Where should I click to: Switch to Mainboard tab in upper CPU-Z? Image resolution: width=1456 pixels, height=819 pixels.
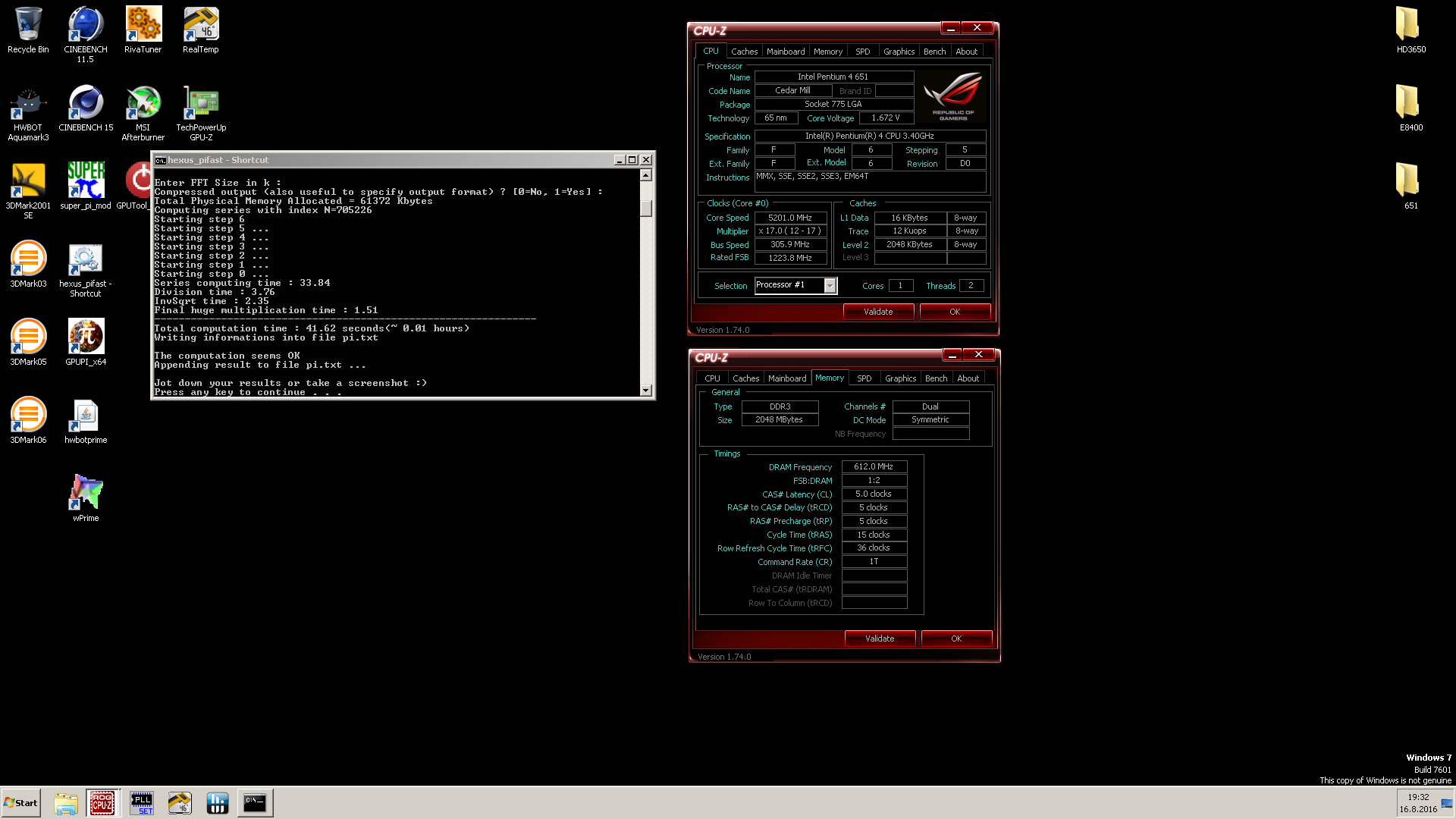[786, 52]
